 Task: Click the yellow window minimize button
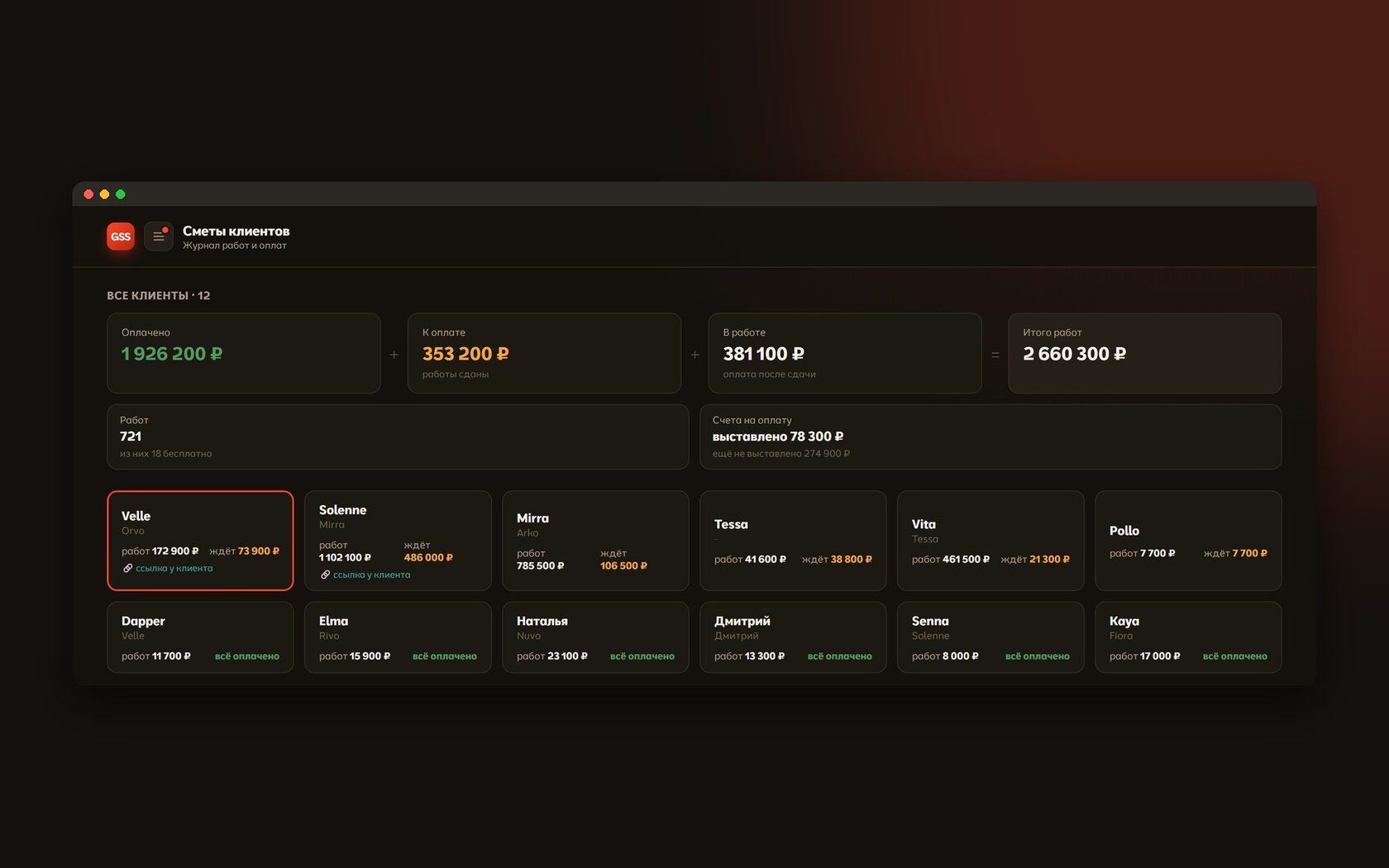104,194
